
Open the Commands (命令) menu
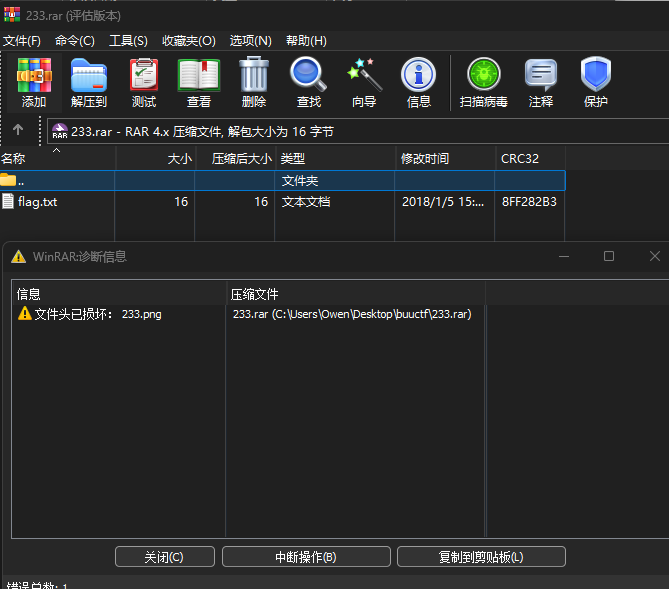(x=75, y=41)
